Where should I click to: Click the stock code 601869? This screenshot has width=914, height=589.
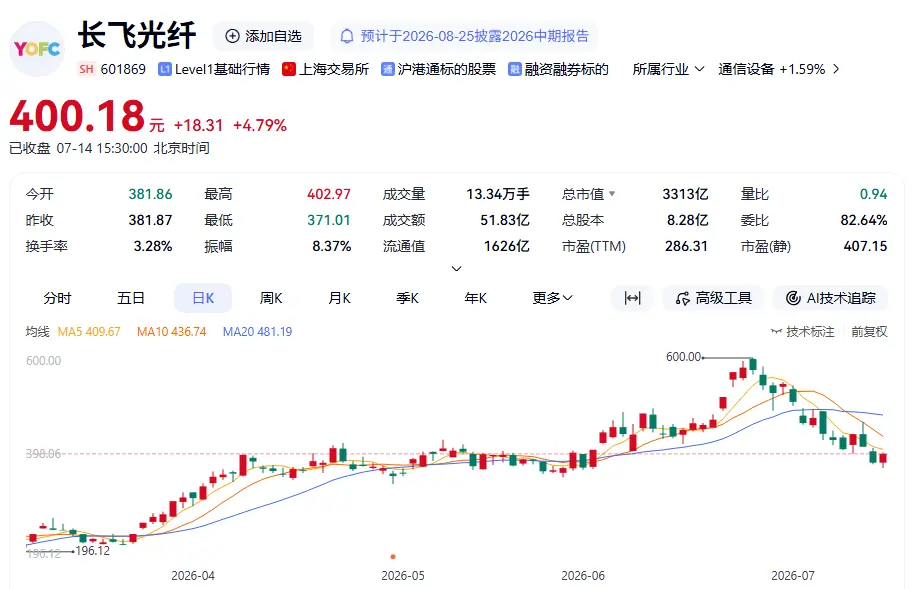[123, 69]
